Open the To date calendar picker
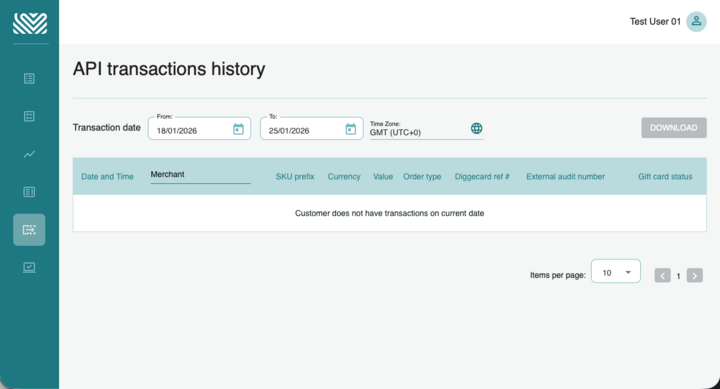The image size is (720, 389). point(350,129)
